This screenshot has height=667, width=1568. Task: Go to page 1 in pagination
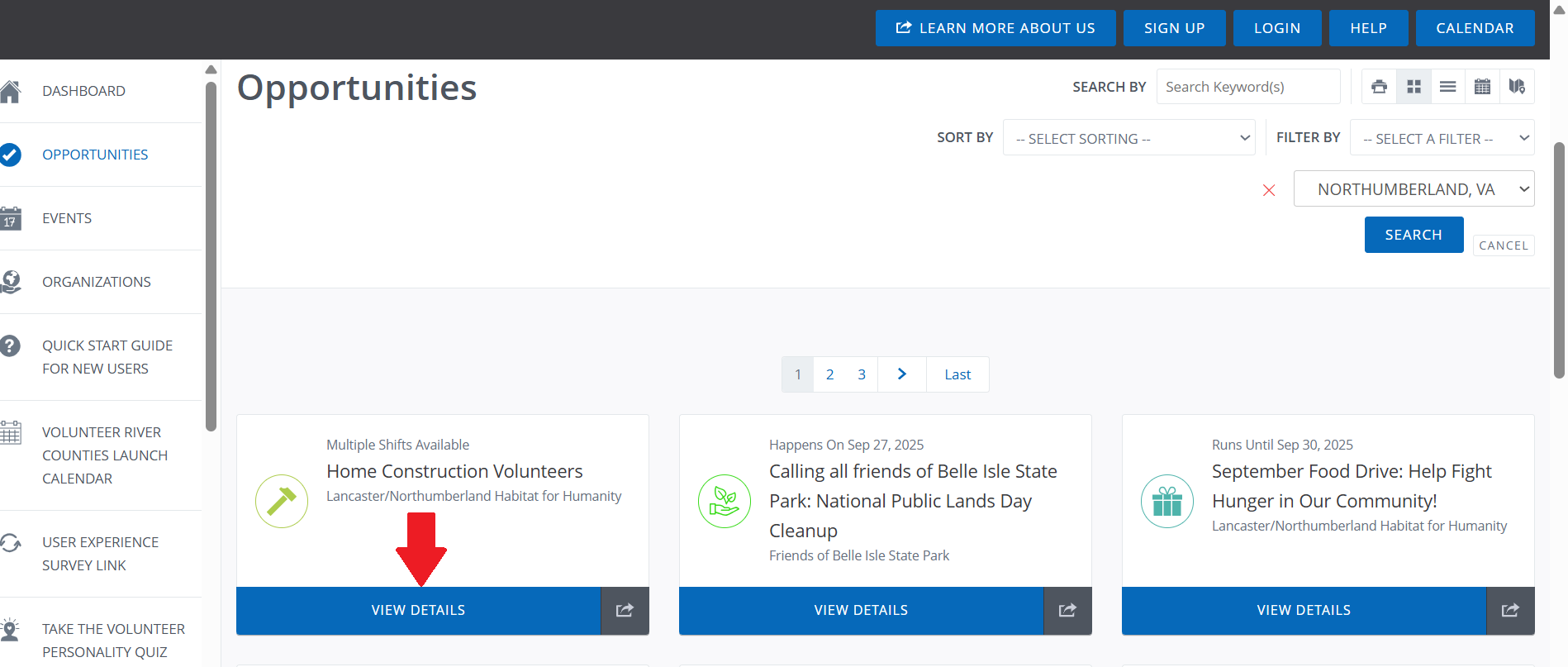click(798, 374)
